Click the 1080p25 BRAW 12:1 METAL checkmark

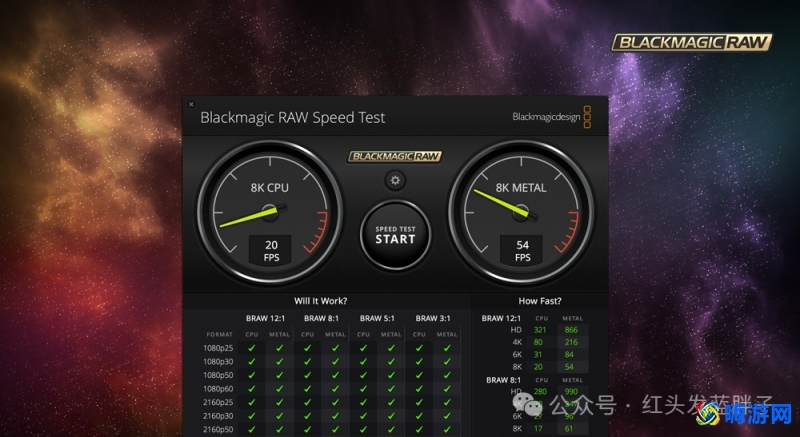(x=280, y=348)
